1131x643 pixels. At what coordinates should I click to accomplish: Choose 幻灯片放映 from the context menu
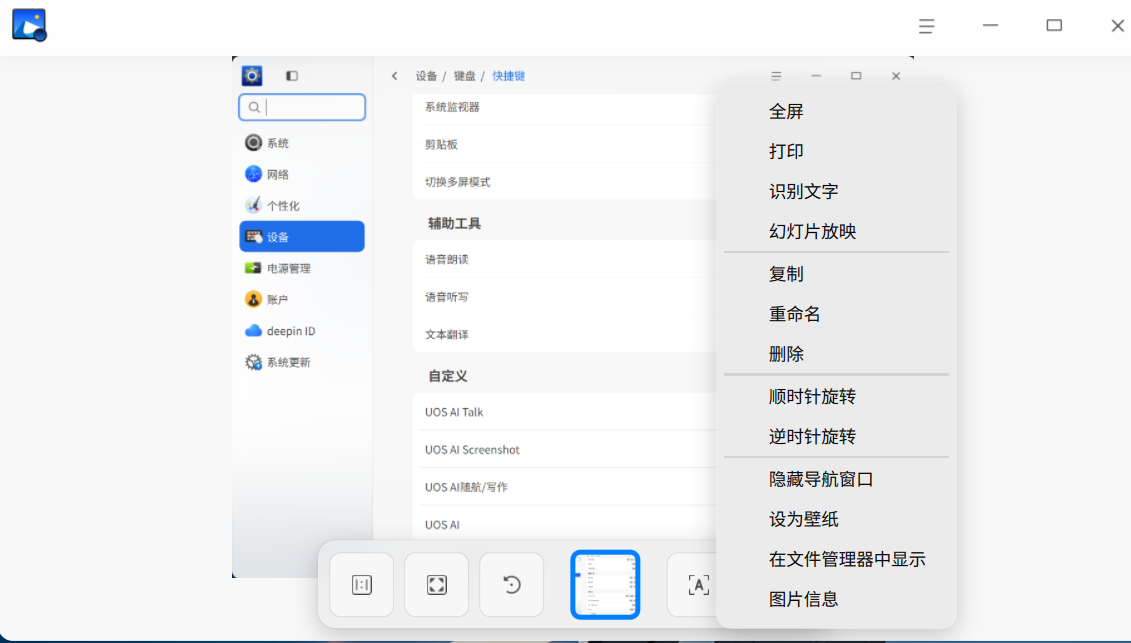click(x=837, y=232)
